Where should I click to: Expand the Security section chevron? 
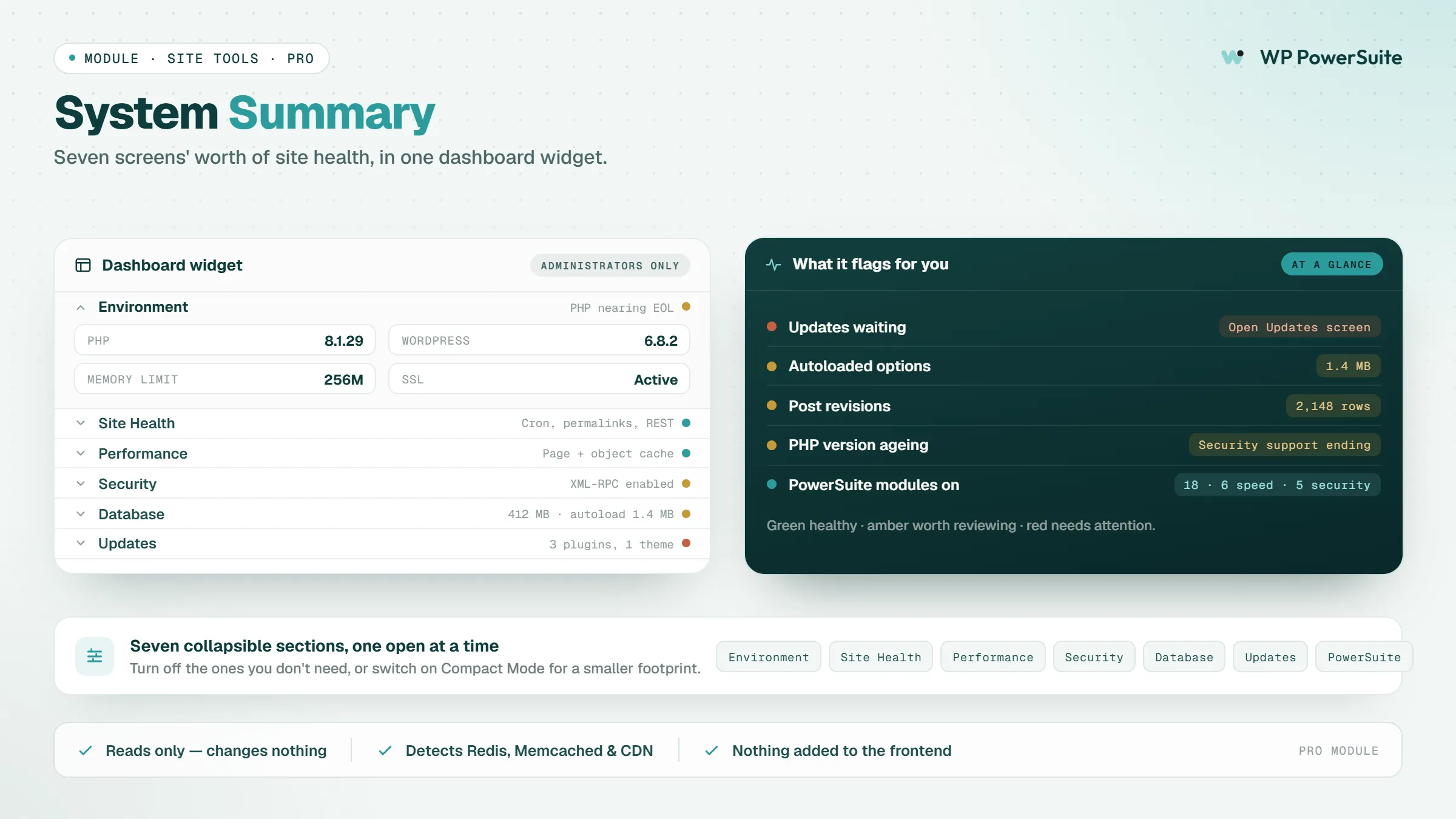81,484
